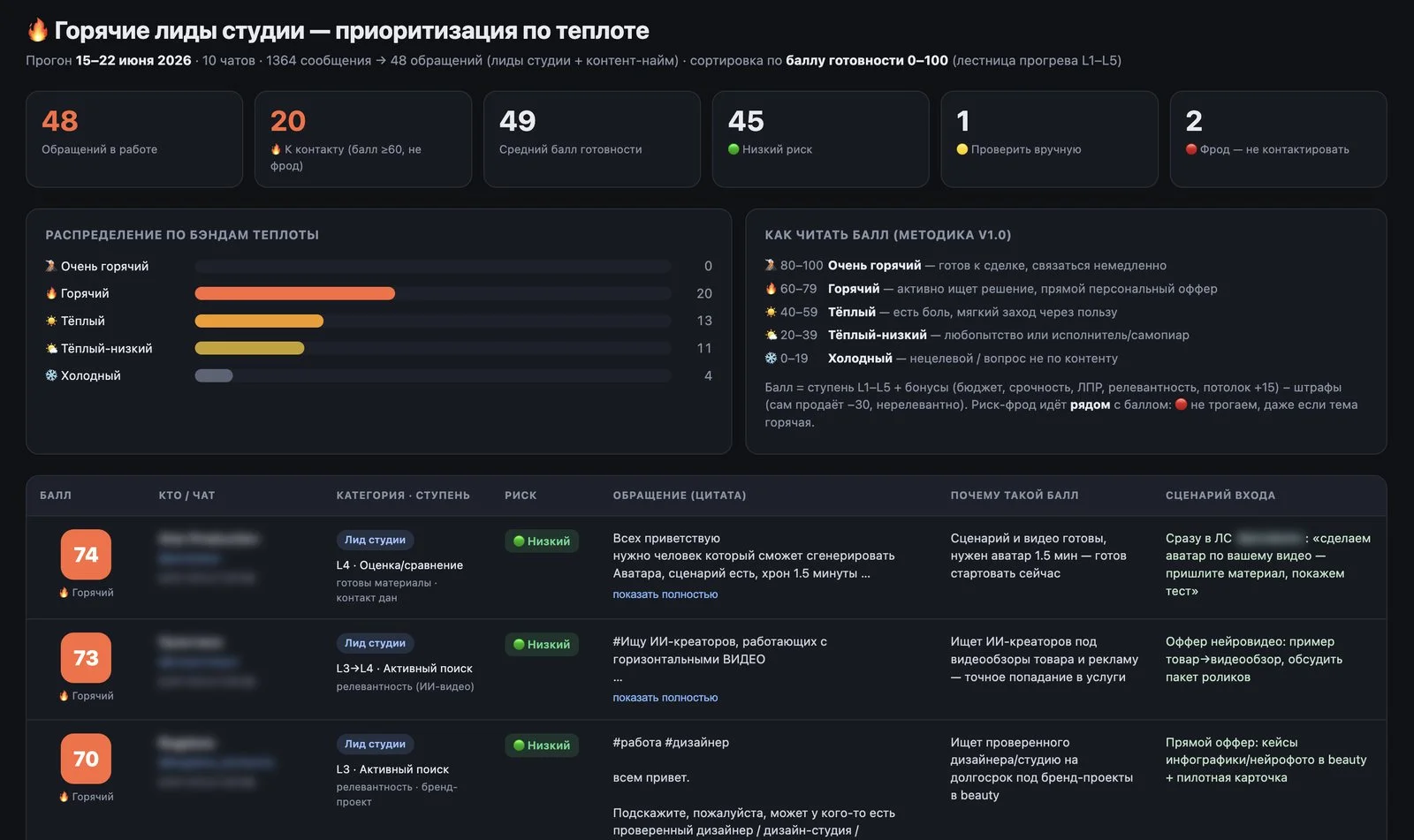This screenshot has width=1414, height=840.
Task: Click the yellow dot beside Проверить вручную
Action: 962,149
